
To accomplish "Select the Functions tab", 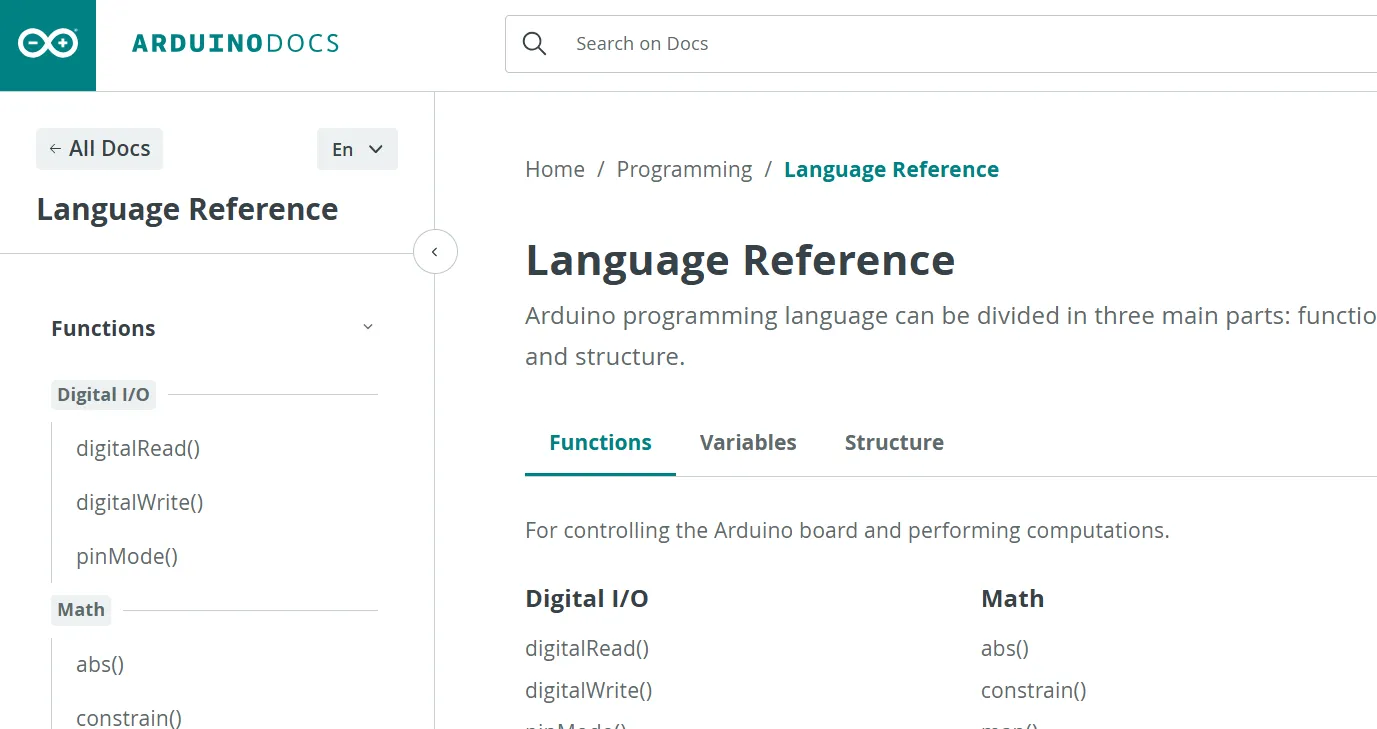I will pyautogui.click(x=600, y=443).
